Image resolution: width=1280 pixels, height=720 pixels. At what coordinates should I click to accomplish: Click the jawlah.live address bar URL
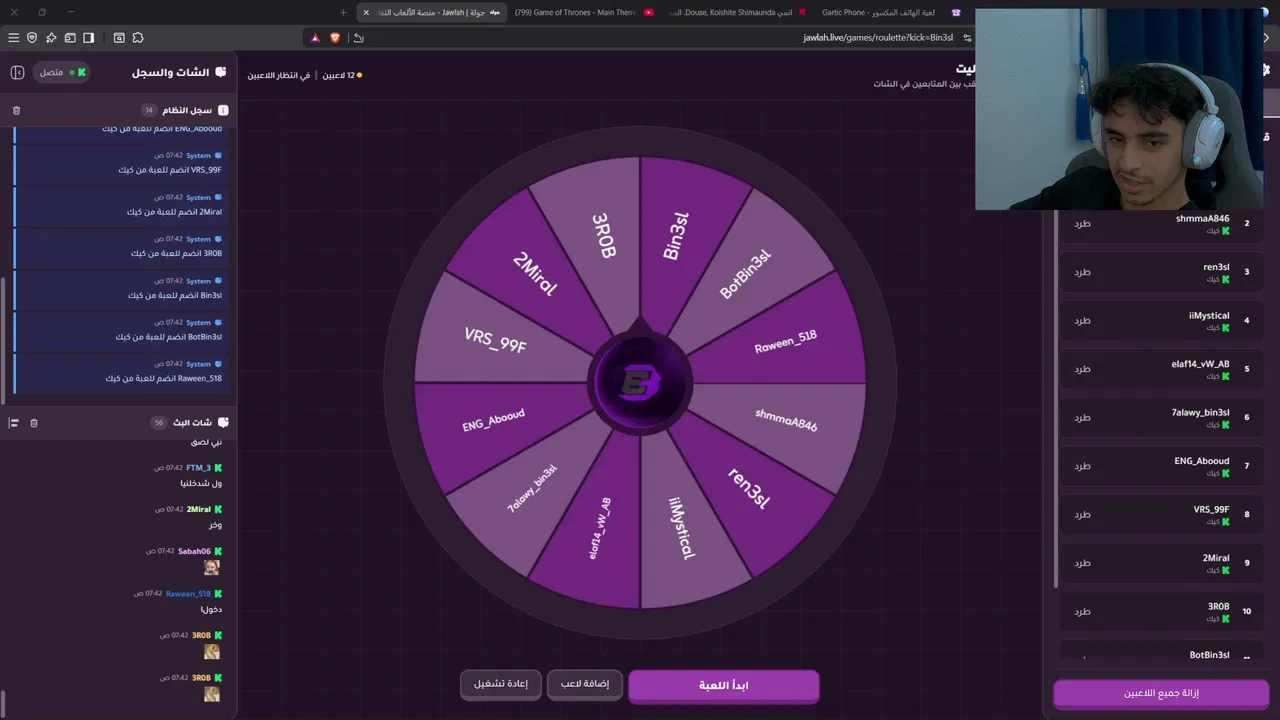coord(877,38)
